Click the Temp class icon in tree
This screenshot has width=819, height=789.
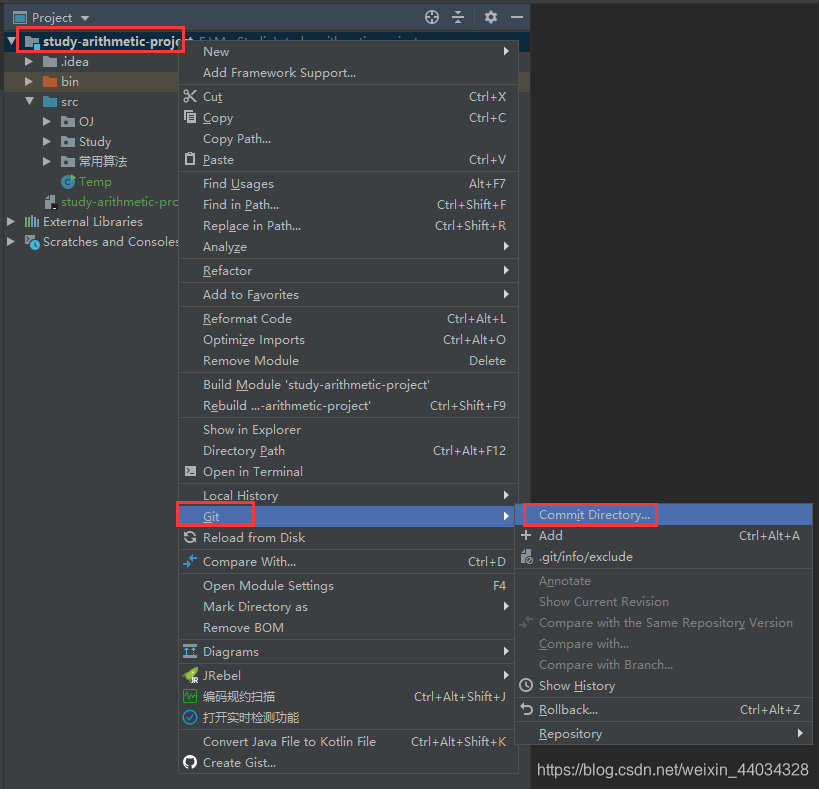point(68,181)
